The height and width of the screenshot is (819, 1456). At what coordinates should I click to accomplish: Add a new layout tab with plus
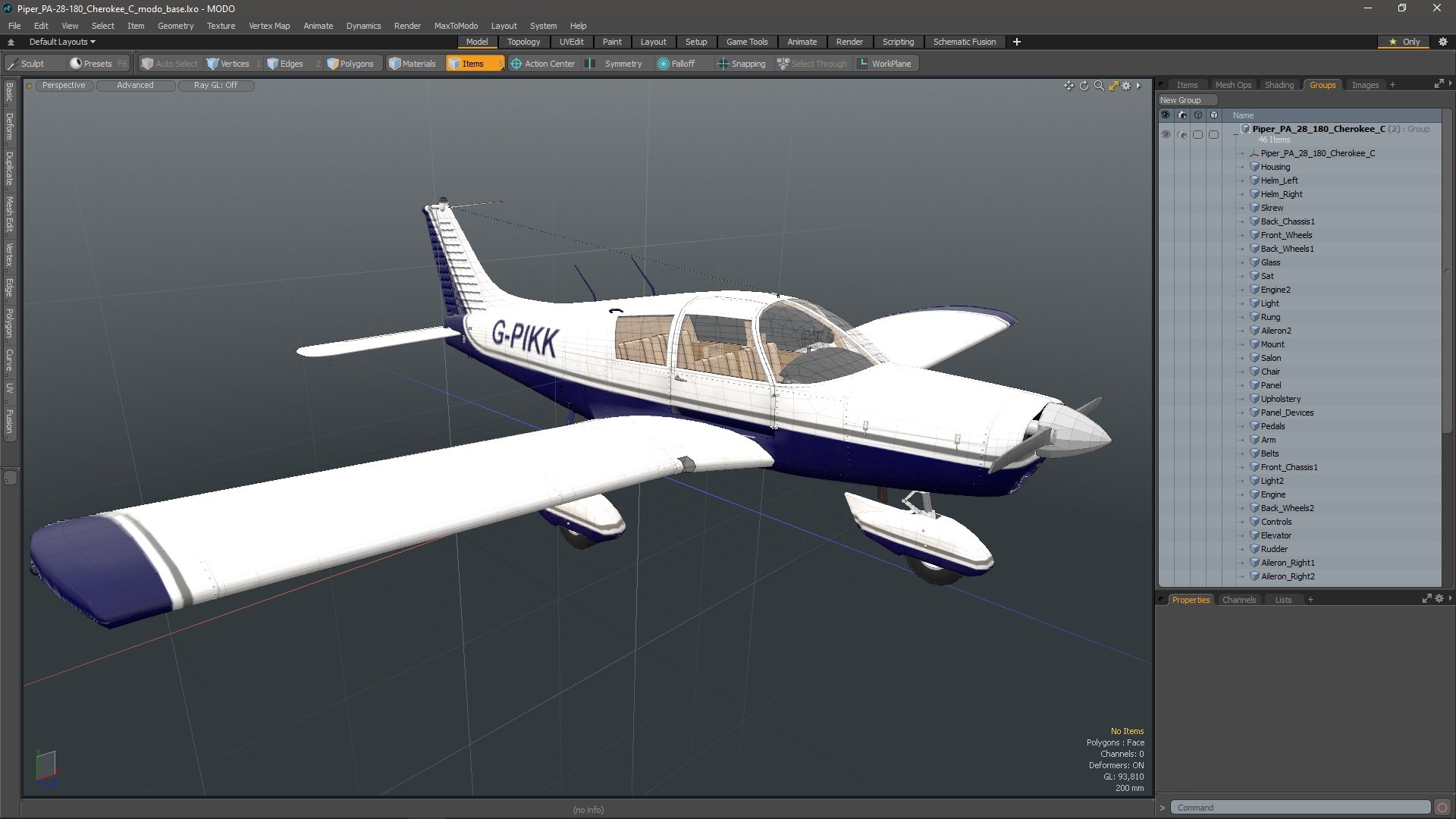click(1017, 42)
